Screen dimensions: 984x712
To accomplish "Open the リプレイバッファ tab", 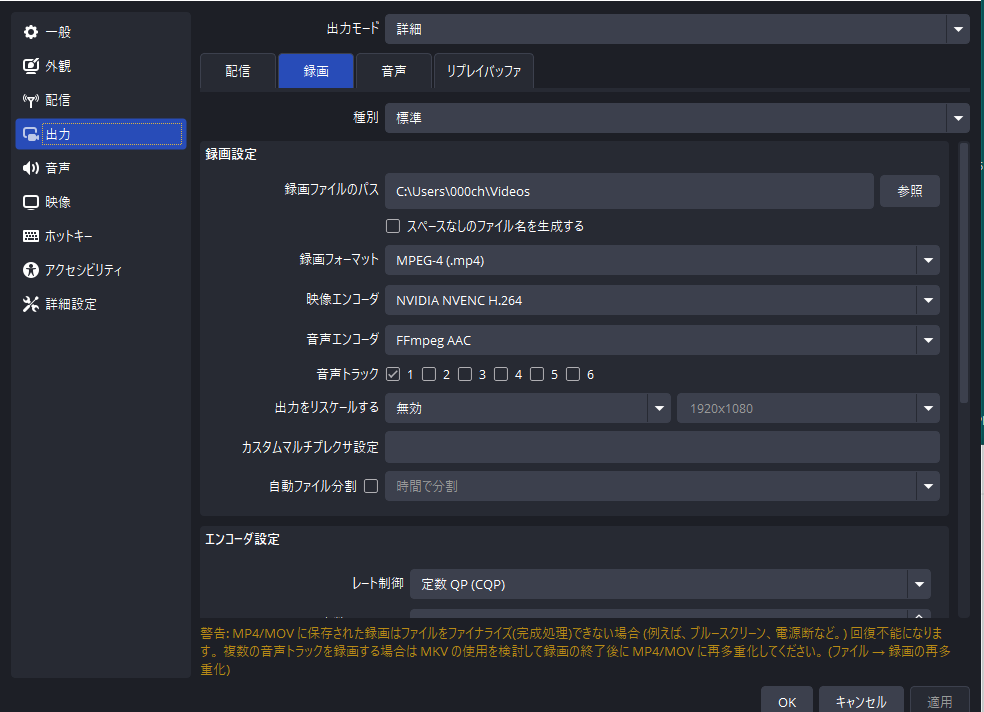I will tap(483, 71).
